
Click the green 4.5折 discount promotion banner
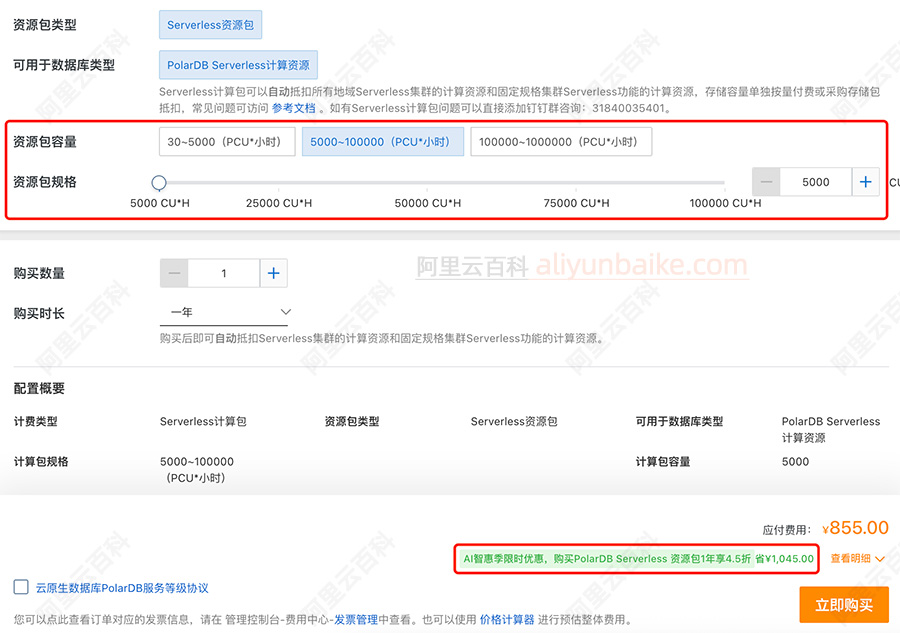click(x=638, y=558)
